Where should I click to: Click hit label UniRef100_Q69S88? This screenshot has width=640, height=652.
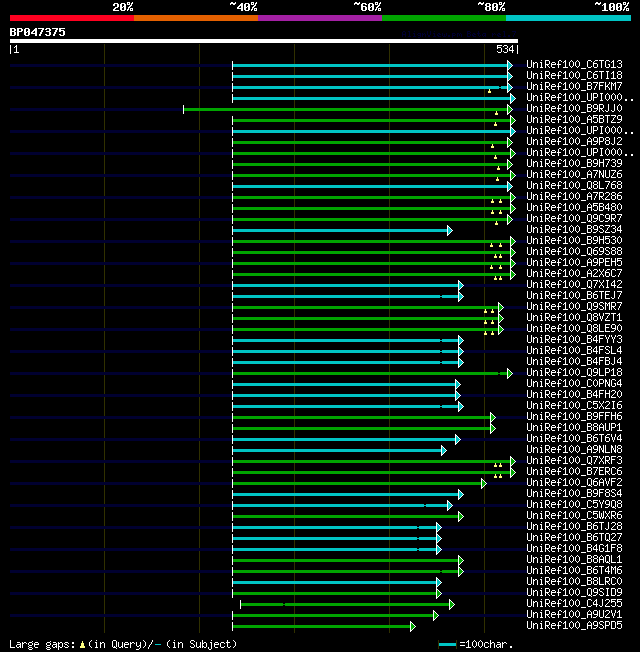coord(574,252)
